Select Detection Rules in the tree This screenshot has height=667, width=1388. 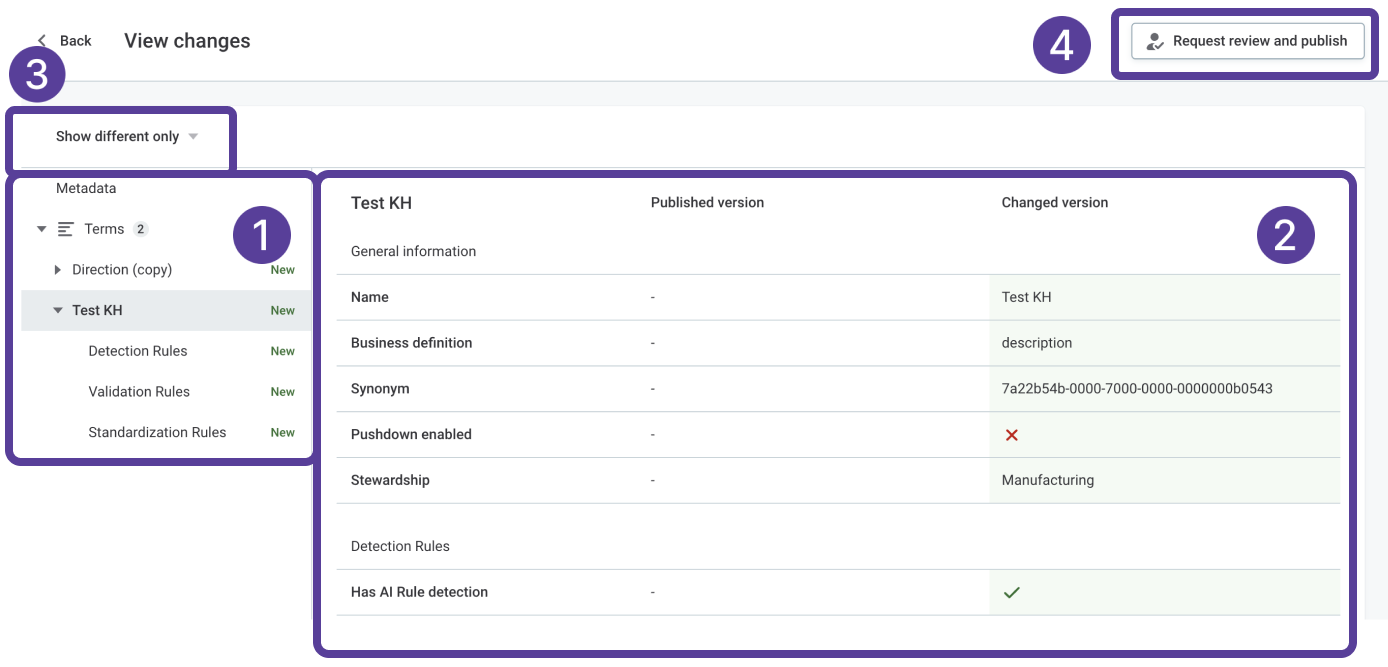click(138, 351)
